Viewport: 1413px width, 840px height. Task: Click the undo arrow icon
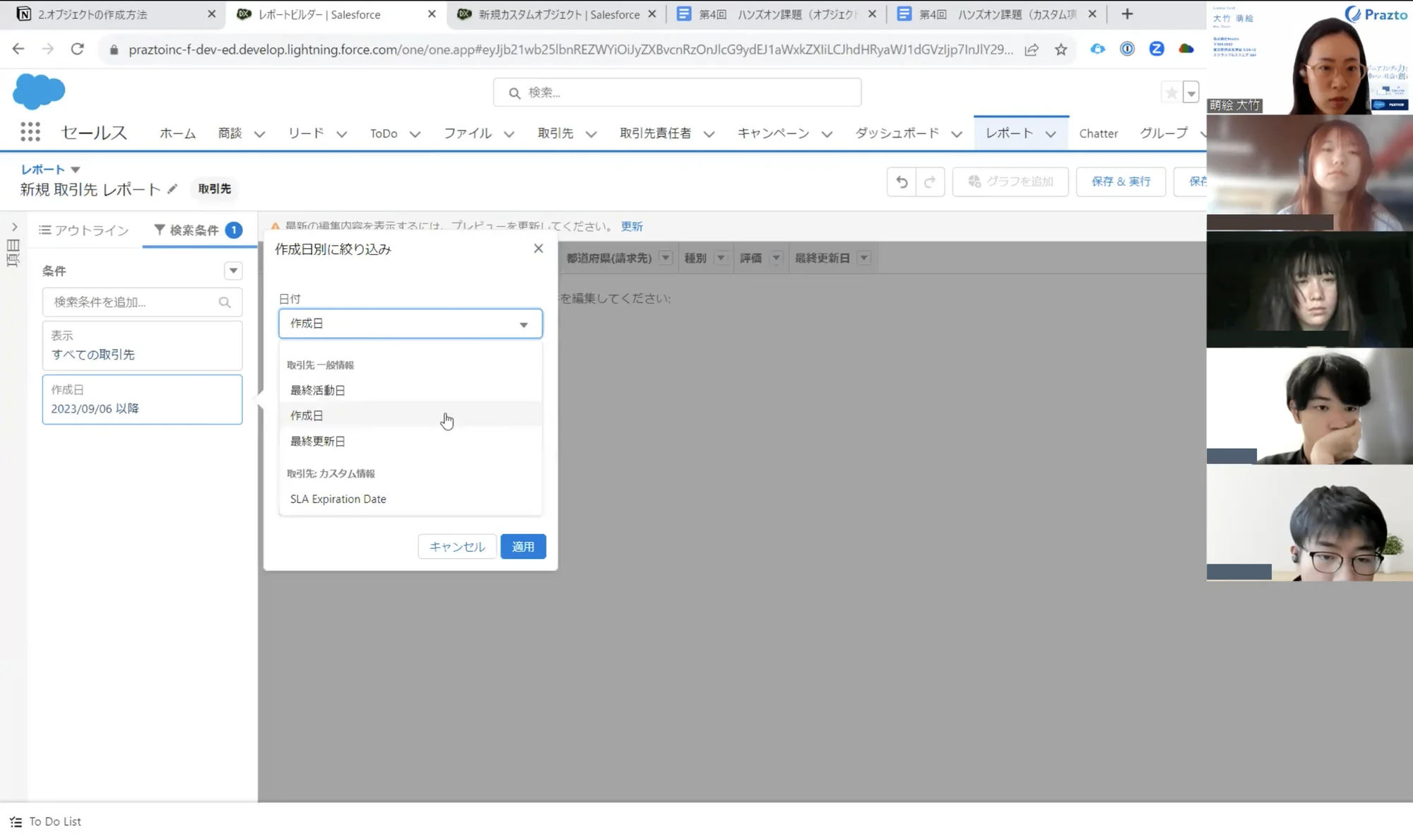click(901, 180)
